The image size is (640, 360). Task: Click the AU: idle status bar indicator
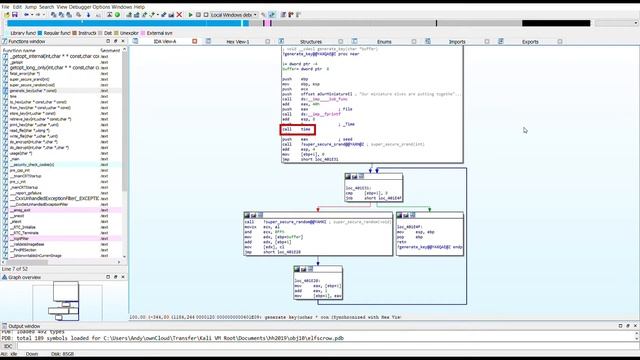pos(9,354)
